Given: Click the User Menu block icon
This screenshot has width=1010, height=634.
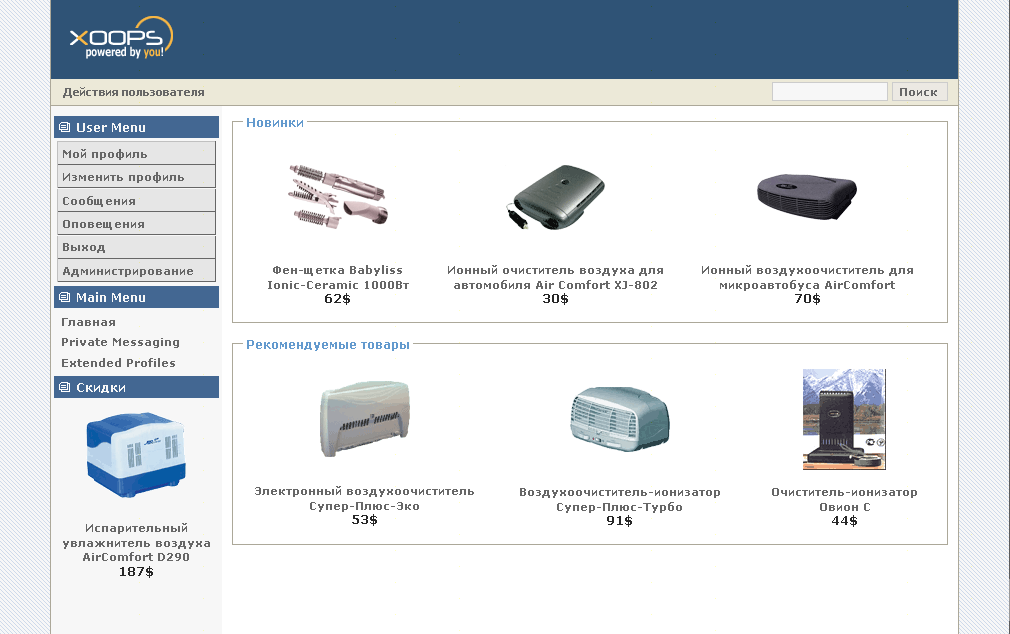Looking at the screenshot, I should pos(64,127).
